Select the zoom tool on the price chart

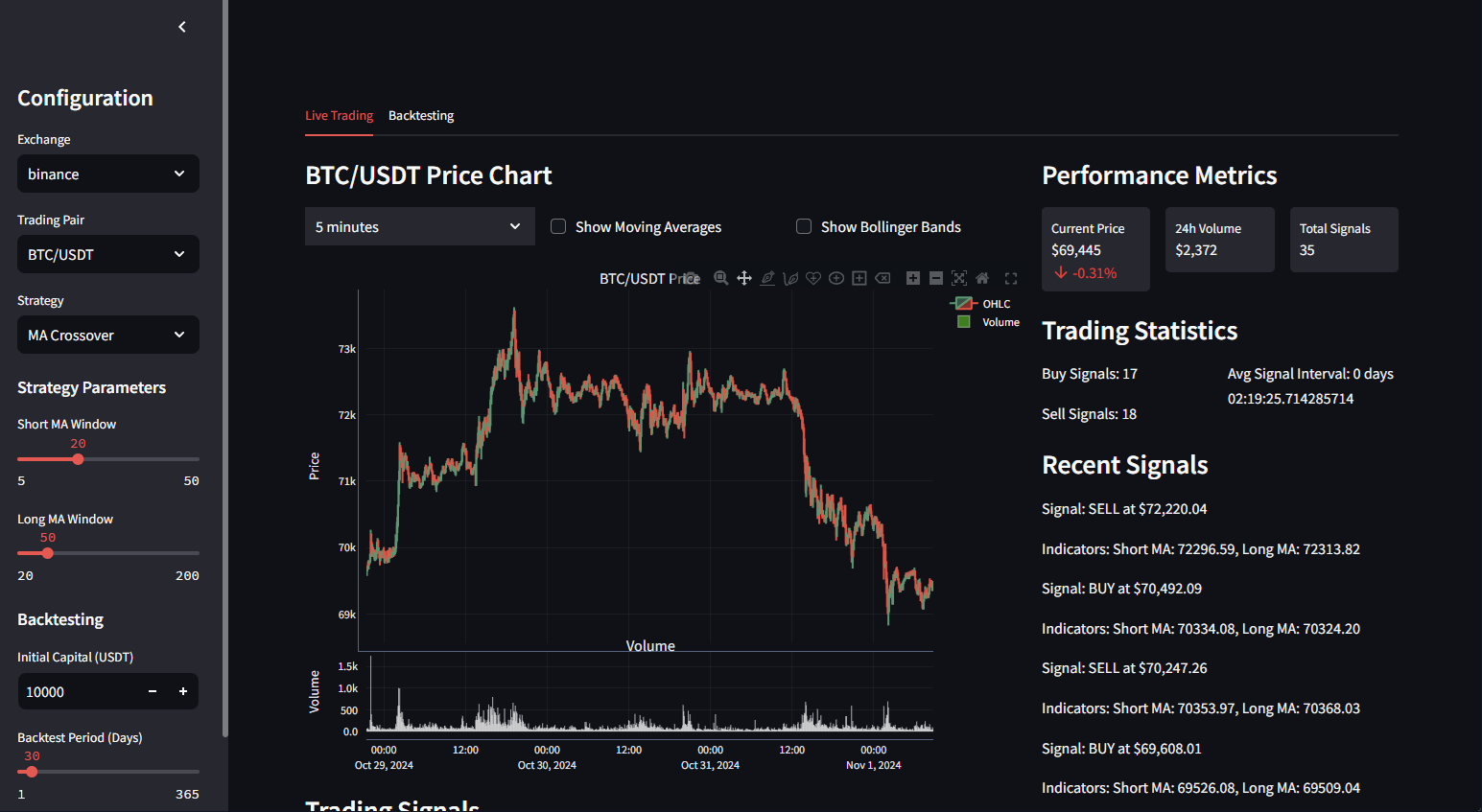point(720,278)
